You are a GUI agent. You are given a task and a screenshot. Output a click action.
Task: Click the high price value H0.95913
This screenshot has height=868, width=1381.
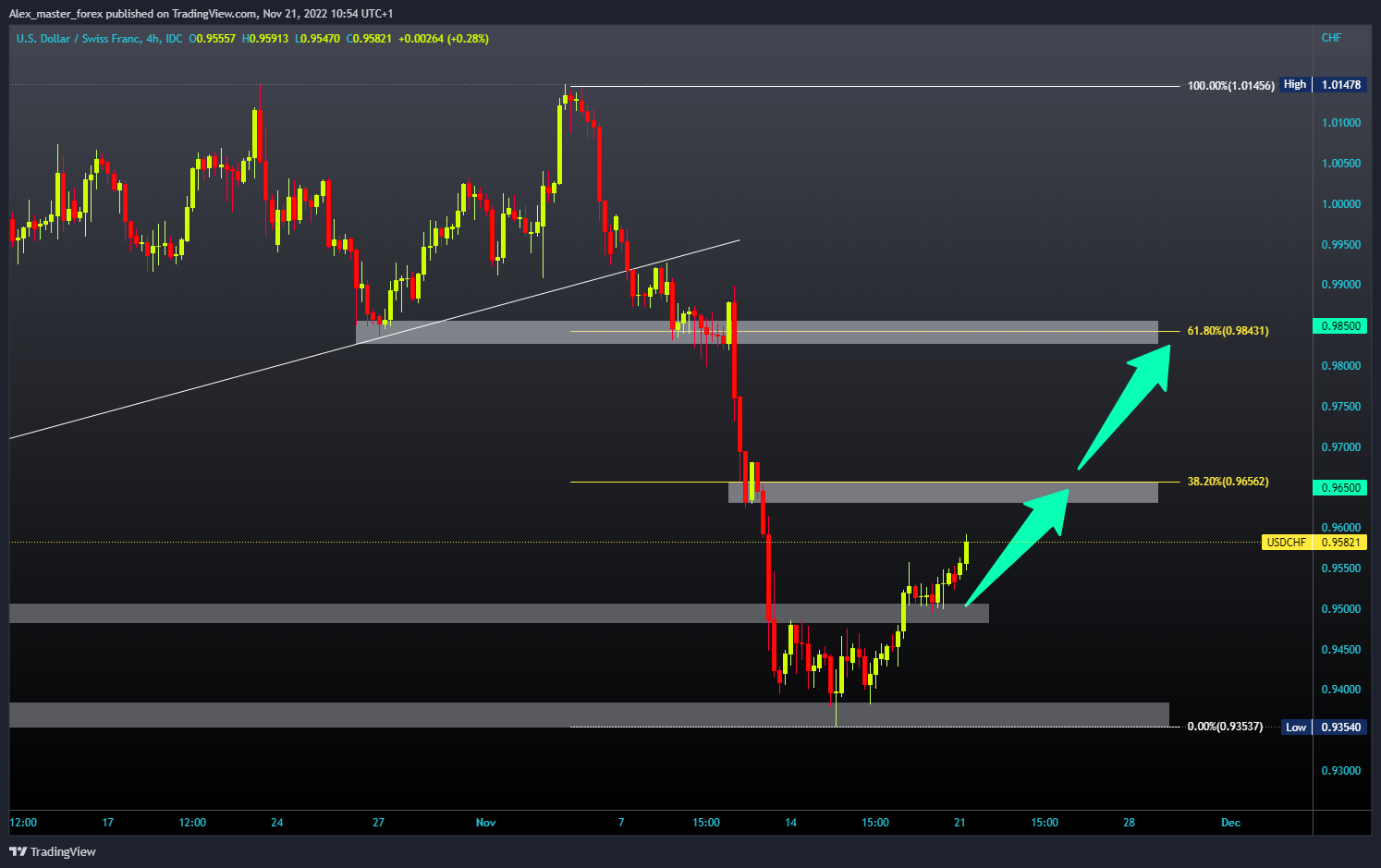click(265, 39)
